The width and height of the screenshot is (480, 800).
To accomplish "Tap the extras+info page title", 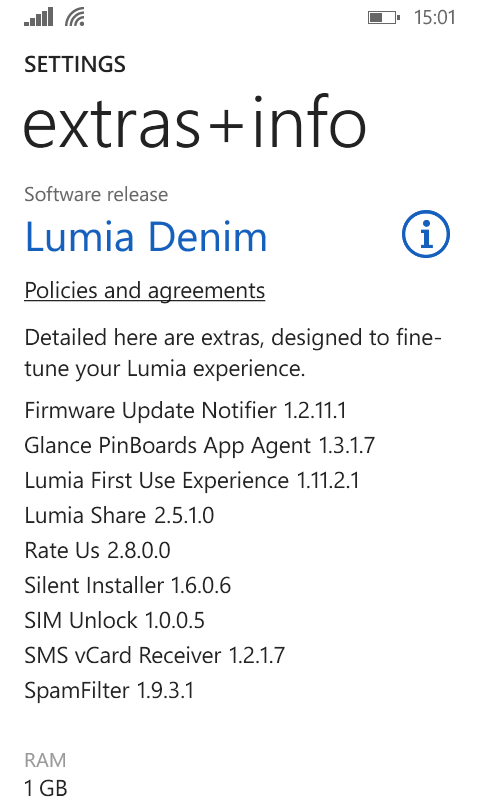I will (x=195, y=124).
